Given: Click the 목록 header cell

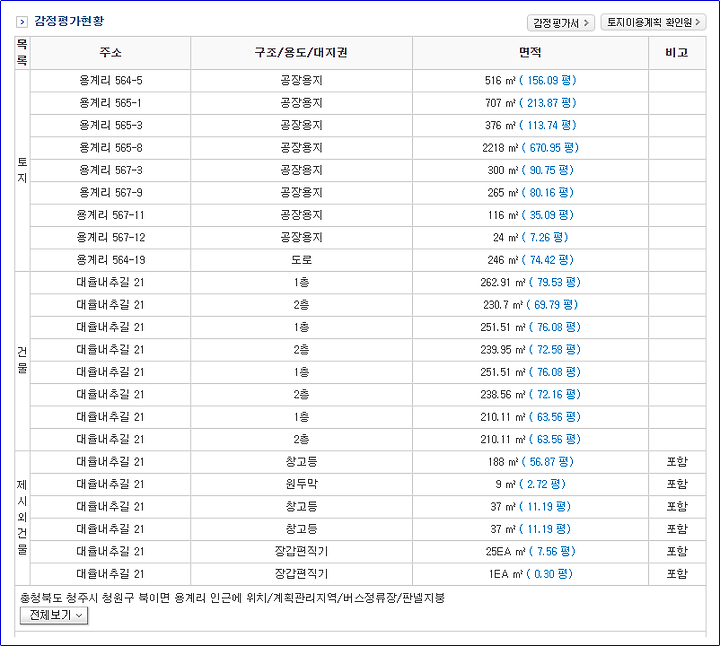Looking at the screenshot, I should [22, 52].
